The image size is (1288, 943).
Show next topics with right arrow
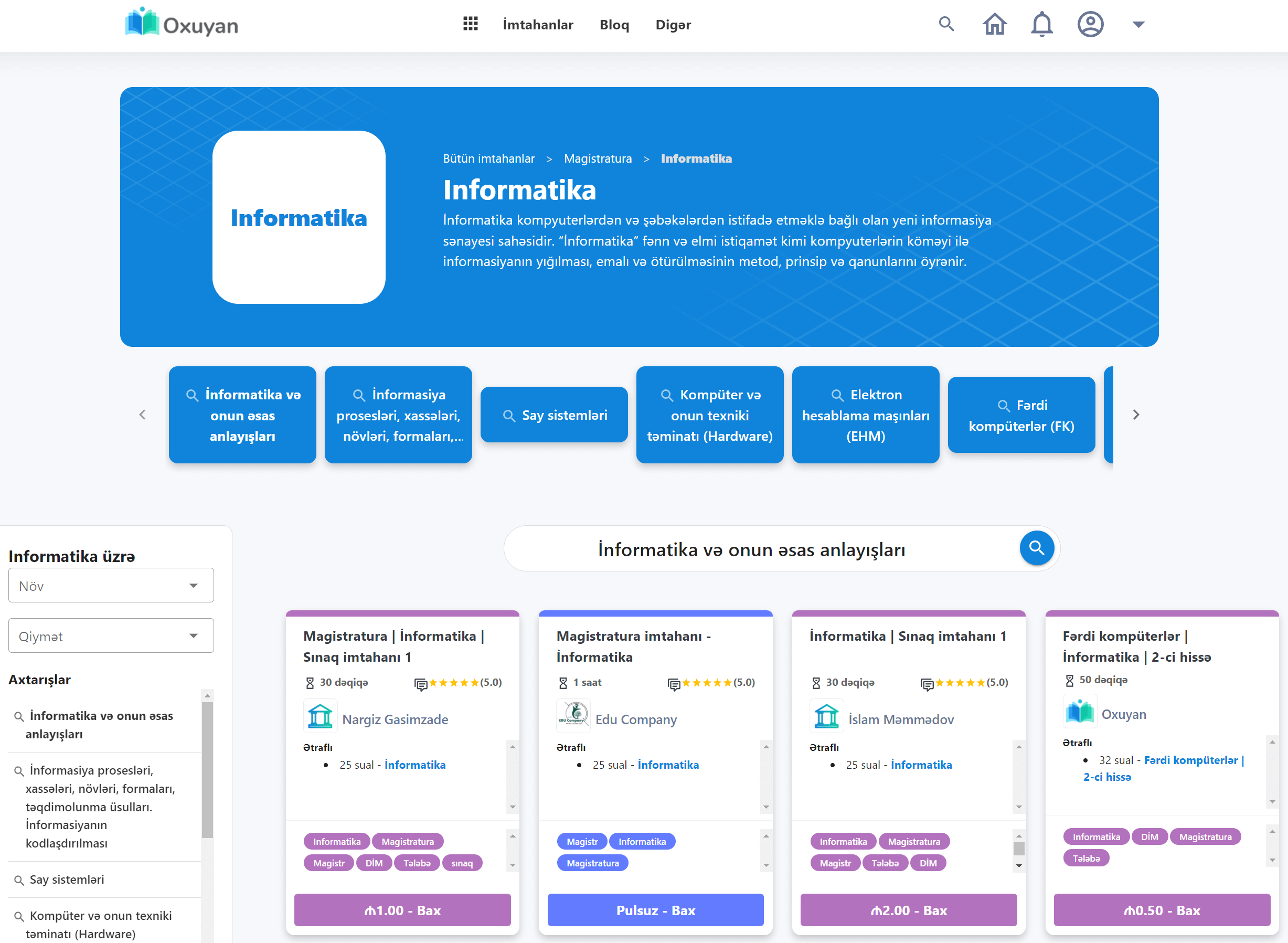point(1136,415)
